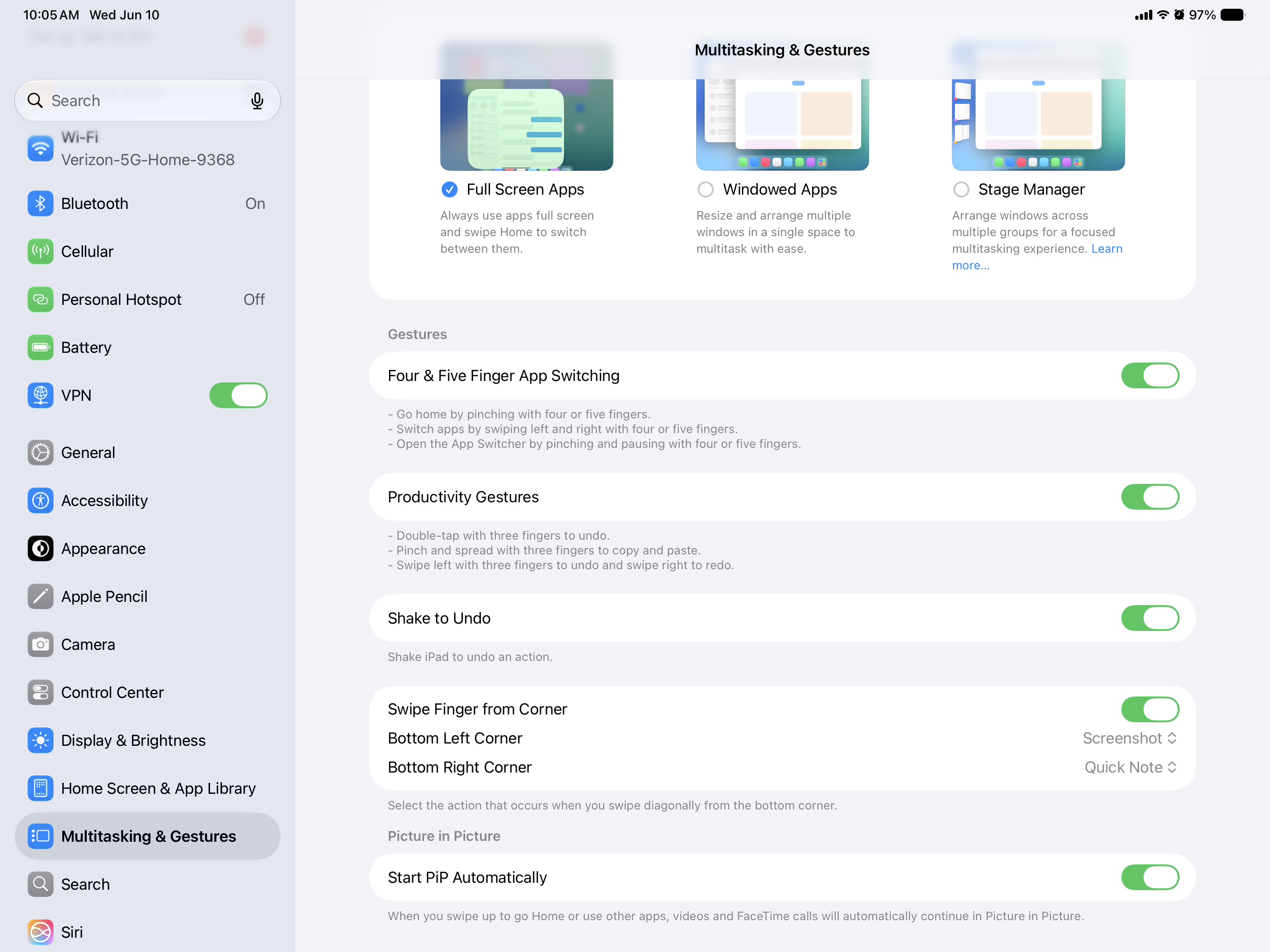Tap the General gear icon
The image size is (1270, 952).
click(x=40, y=453)
